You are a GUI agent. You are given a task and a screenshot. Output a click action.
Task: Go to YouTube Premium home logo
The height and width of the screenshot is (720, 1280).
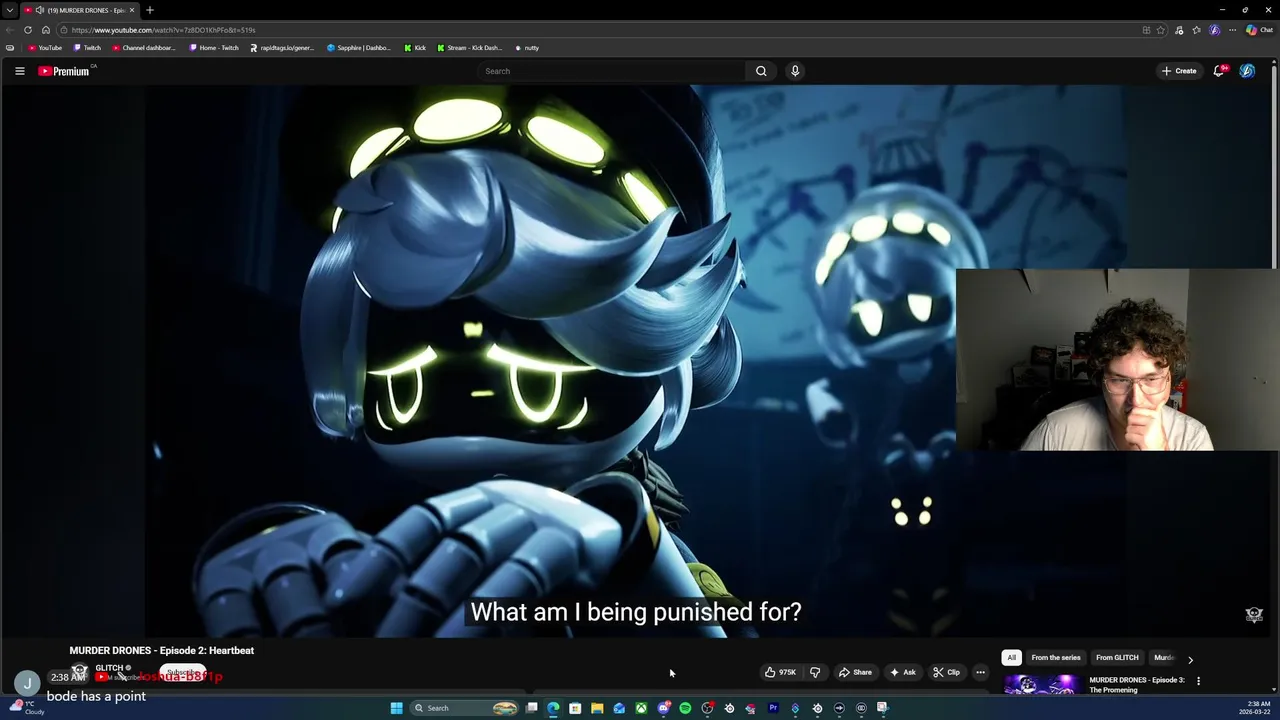coord(66,71)
